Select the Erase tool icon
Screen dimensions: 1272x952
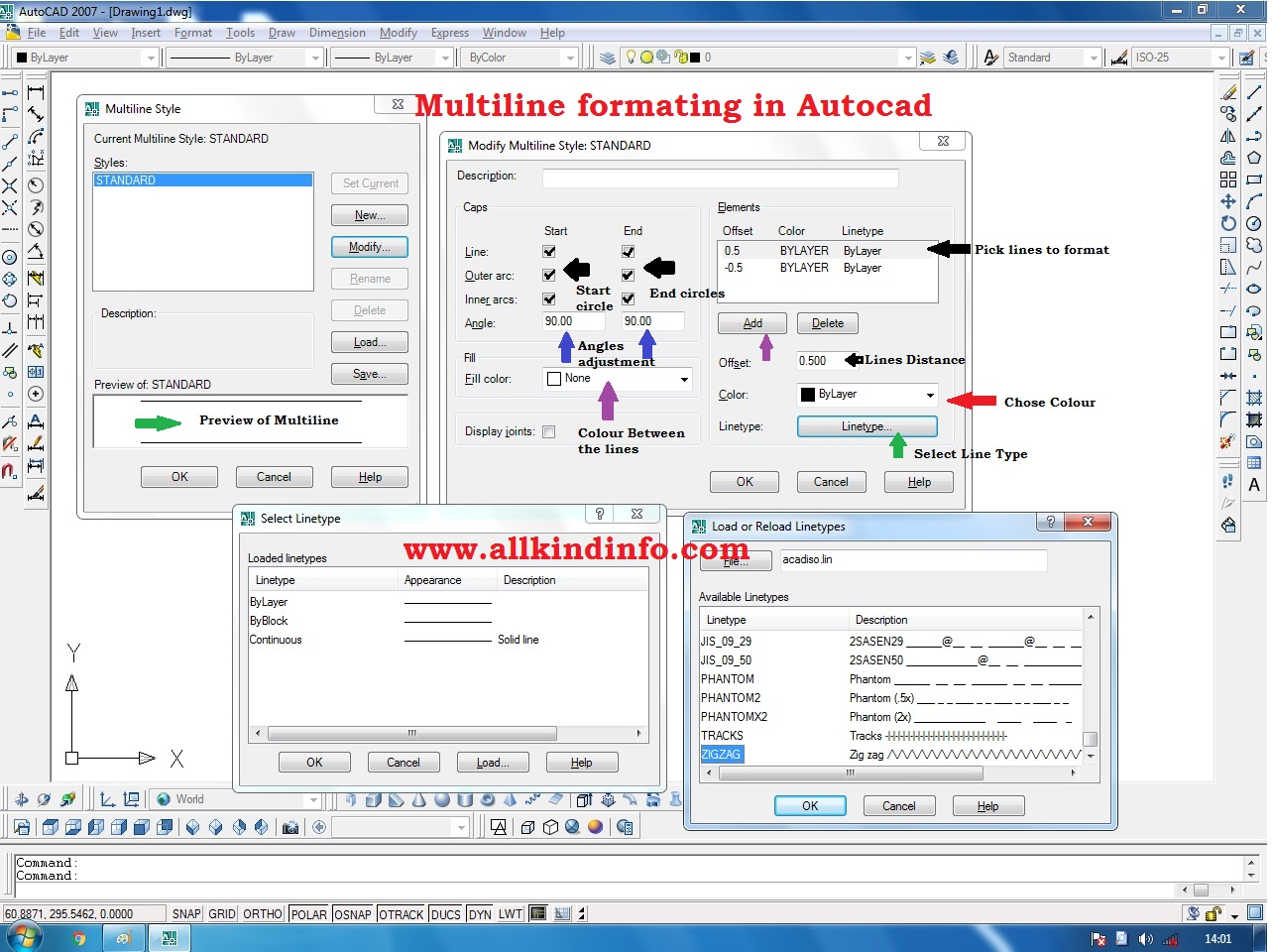[1227, 92]
